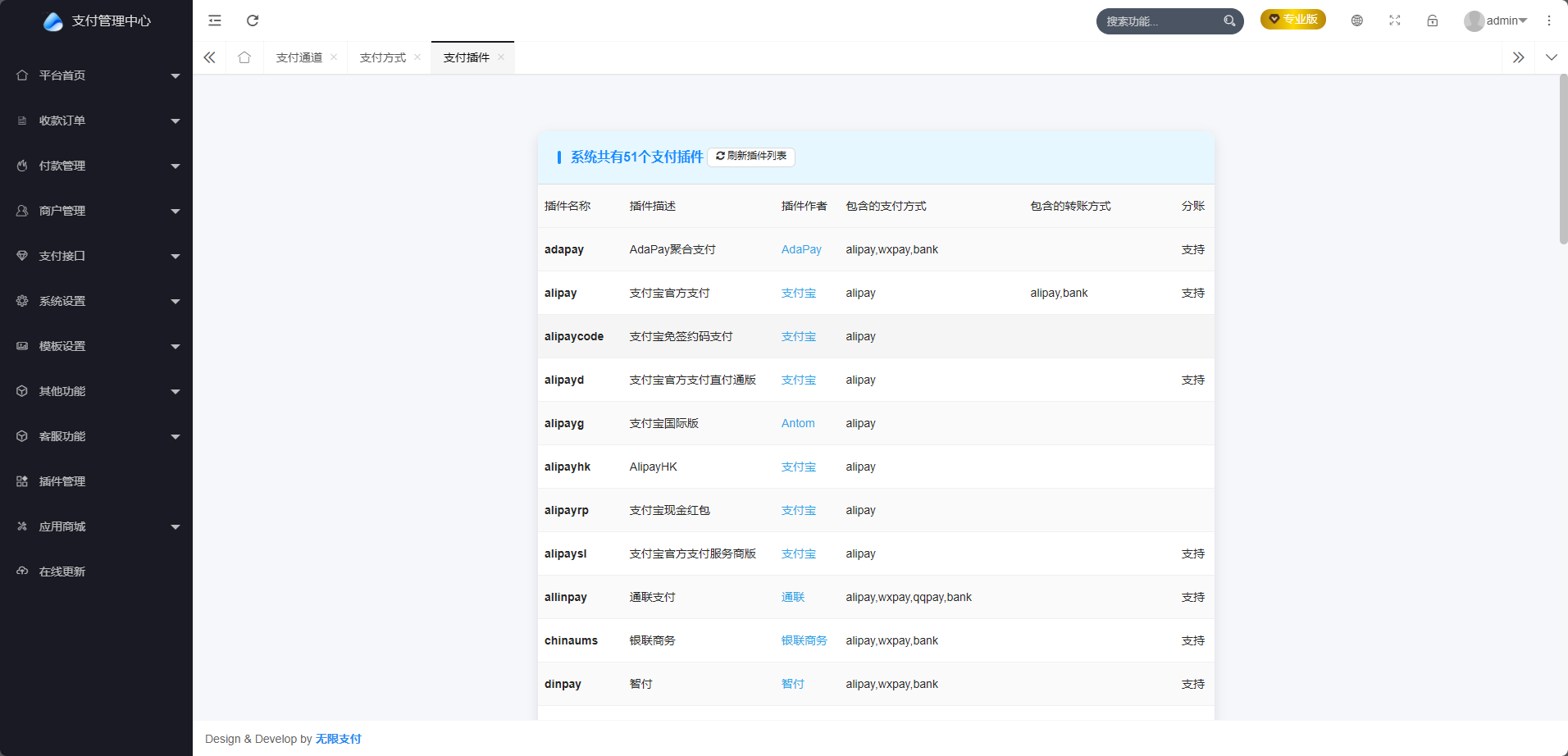Open the 无限支付 footer link

click(339, 739)
